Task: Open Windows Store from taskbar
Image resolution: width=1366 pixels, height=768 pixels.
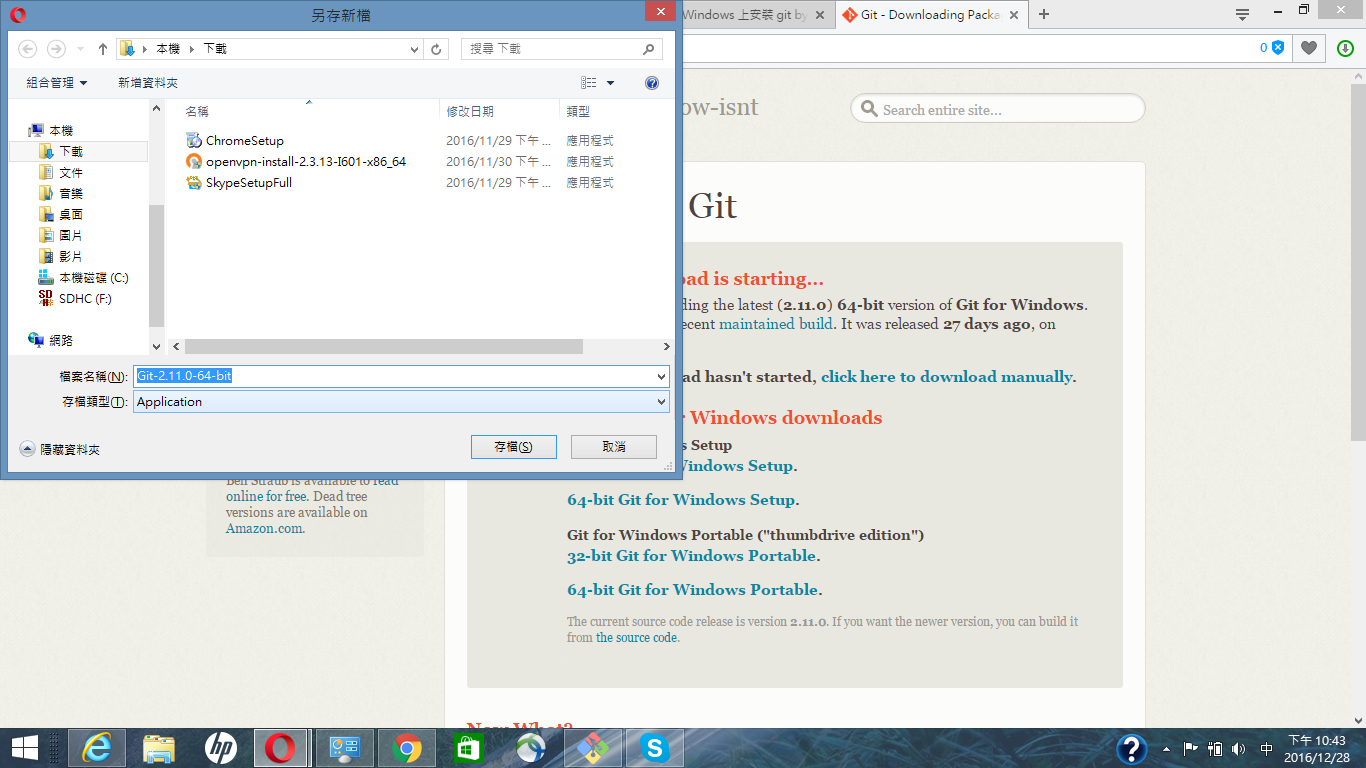Action: (469, 747)
